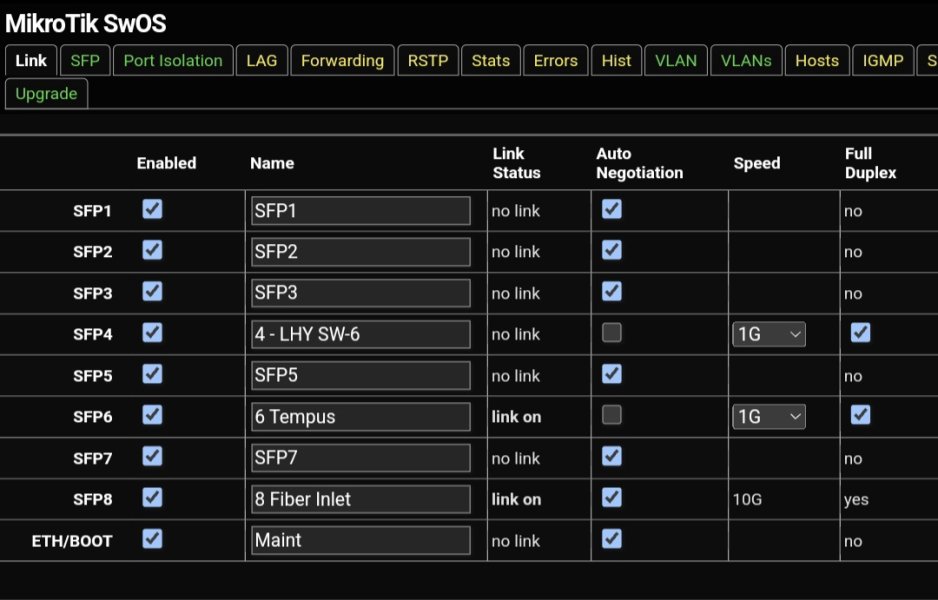Open the SFP4 Speed dropdown
Screen dimensions: 938x600
click(x=769, y=334)
